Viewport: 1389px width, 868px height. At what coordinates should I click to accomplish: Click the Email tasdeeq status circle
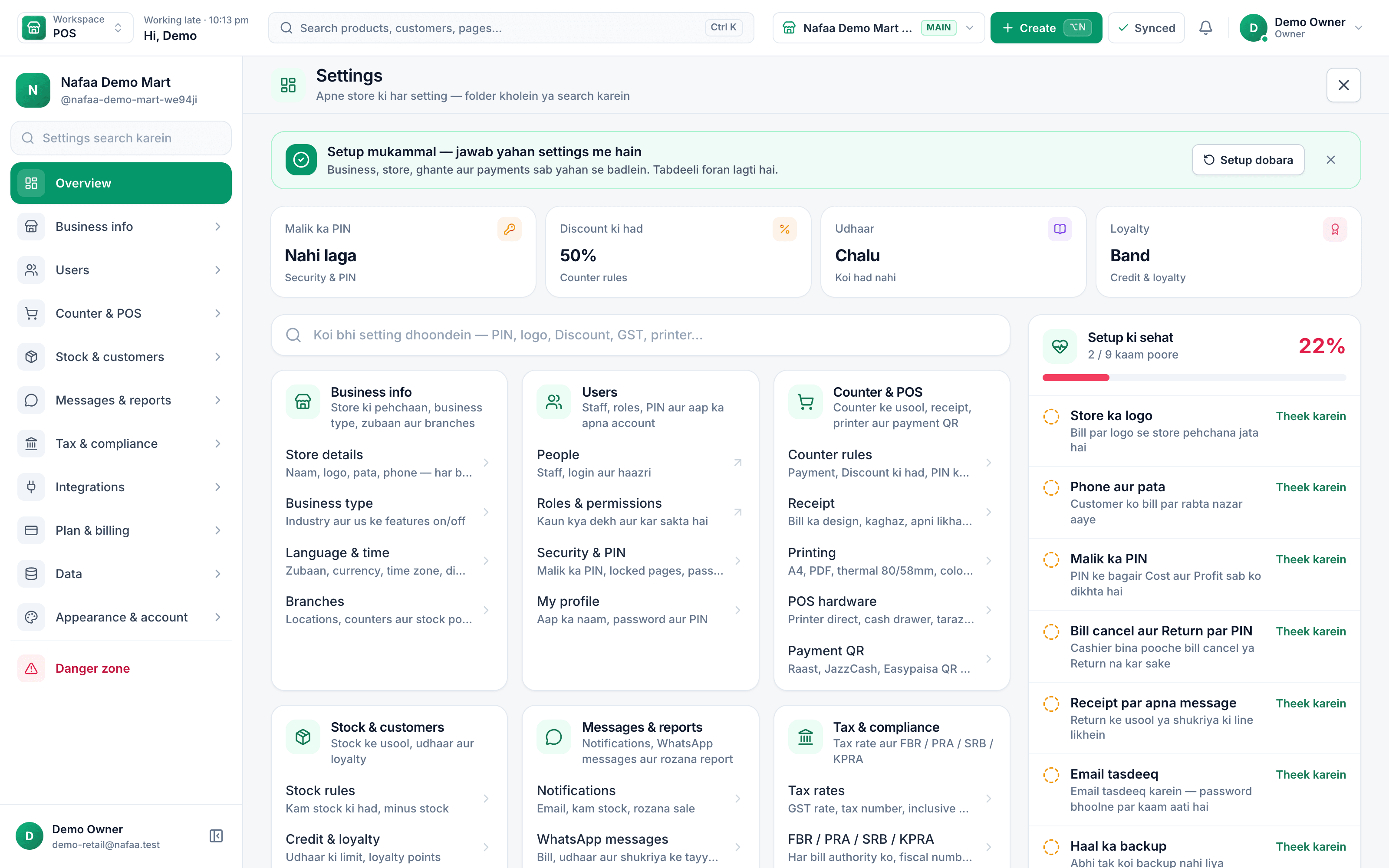1051,774
